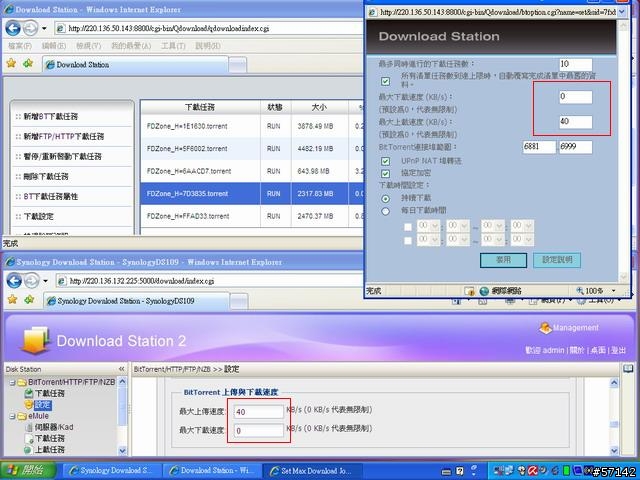Click the max download speed field in popup
Viewport: 640px width, 480px height.
[x=576, y=97]
